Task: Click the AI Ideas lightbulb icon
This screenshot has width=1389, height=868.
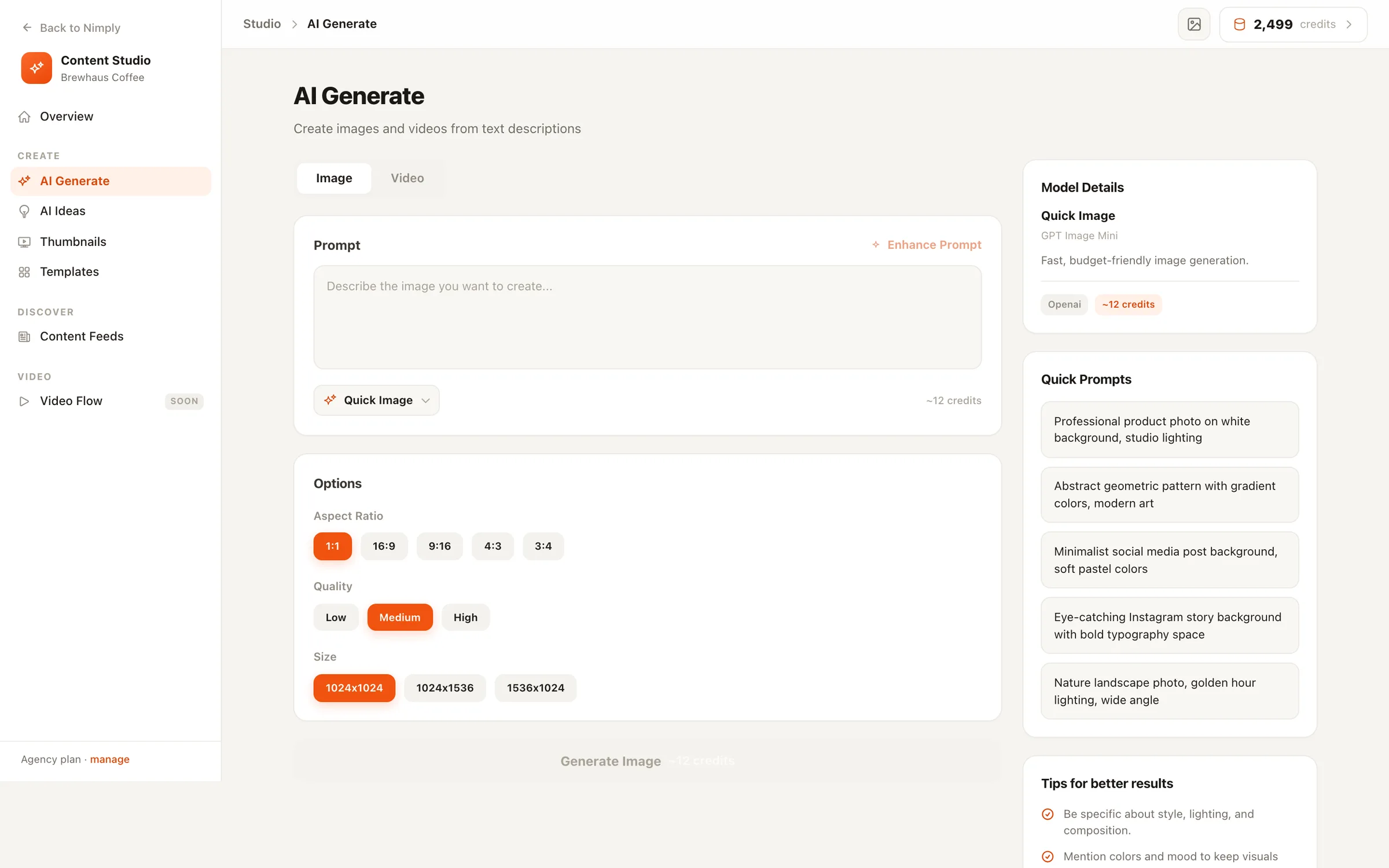Action: pyautogui.click(x=24, y=211)
